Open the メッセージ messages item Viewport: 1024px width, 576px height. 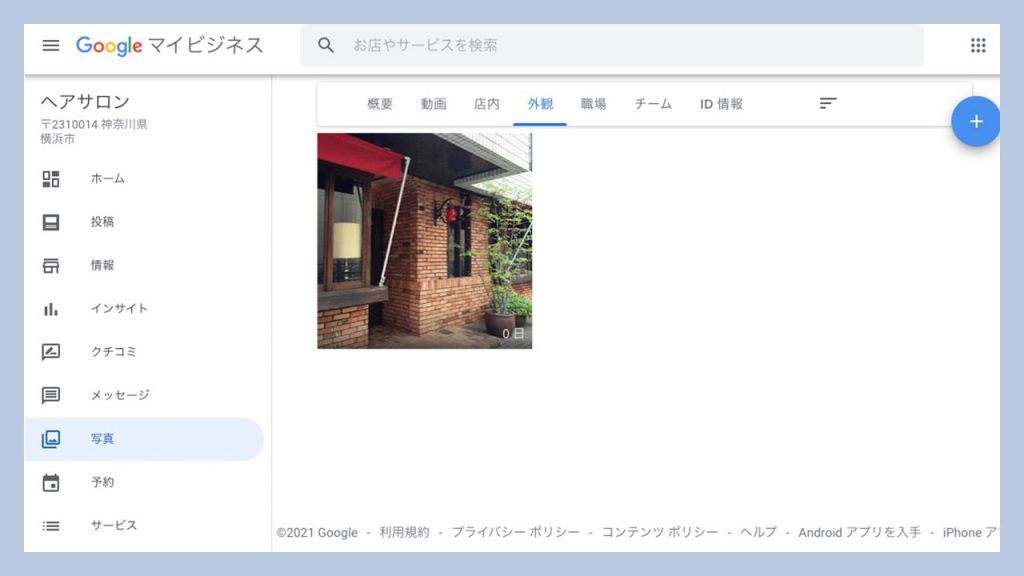[x=119, y=395]
